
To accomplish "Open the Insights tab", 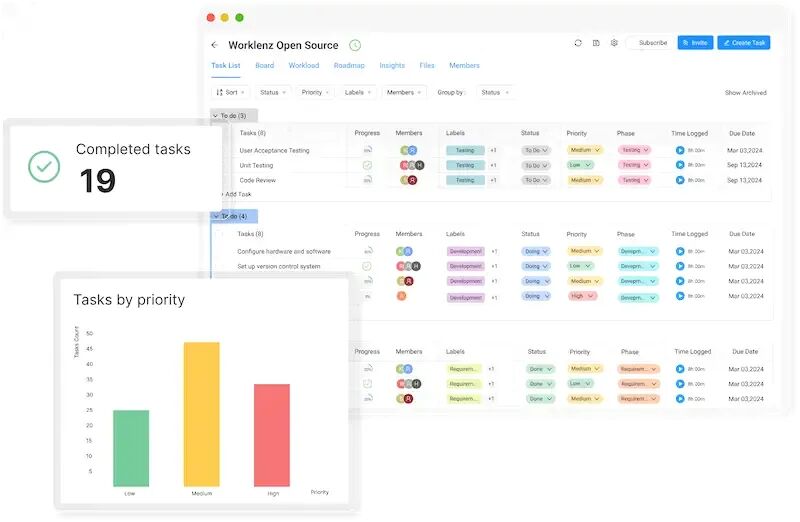I will (392, 65).
